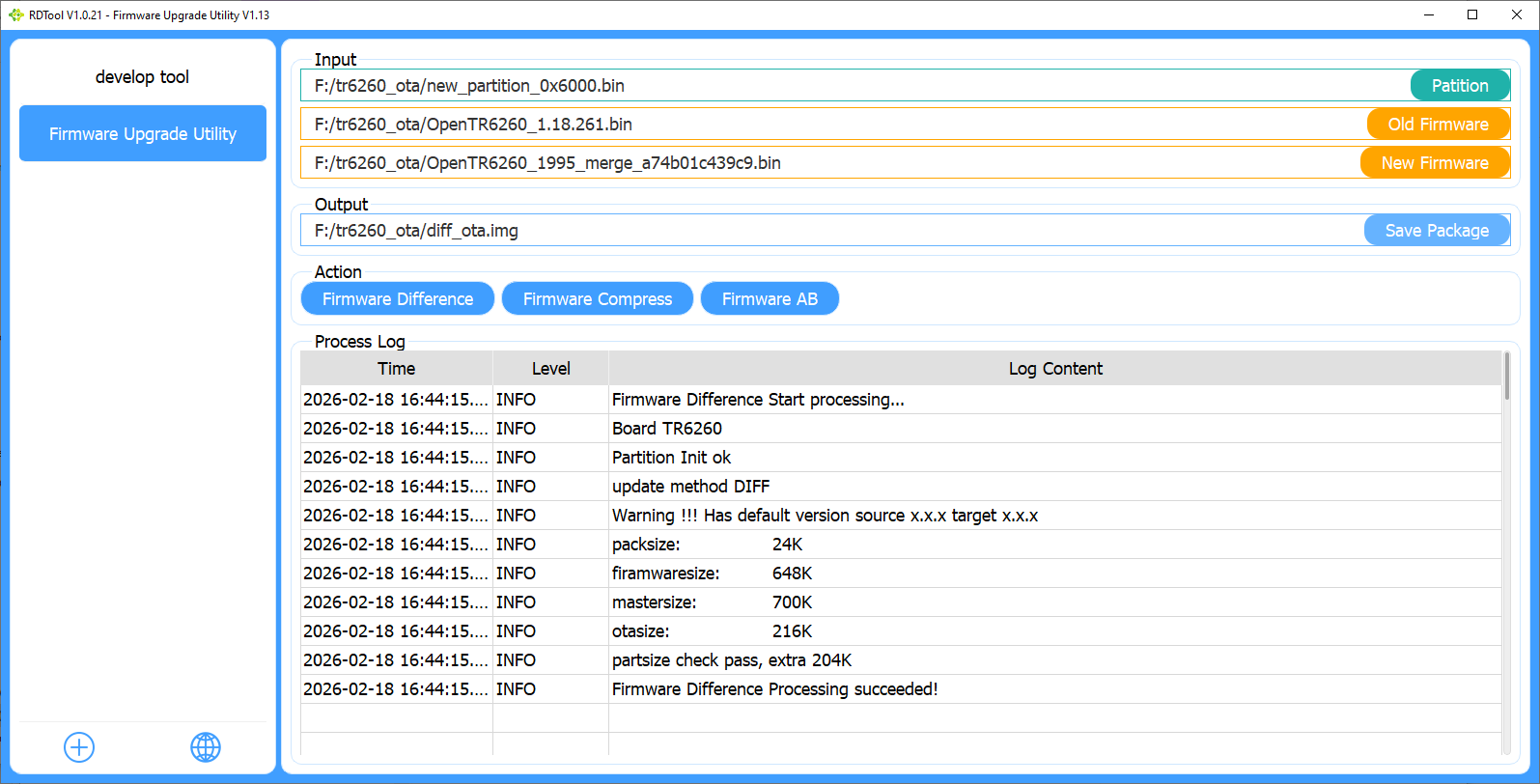Browse for Old Firmware file
Image resolution: width=1540 pixels, height=784 pixels.
tap(1439, 124)
